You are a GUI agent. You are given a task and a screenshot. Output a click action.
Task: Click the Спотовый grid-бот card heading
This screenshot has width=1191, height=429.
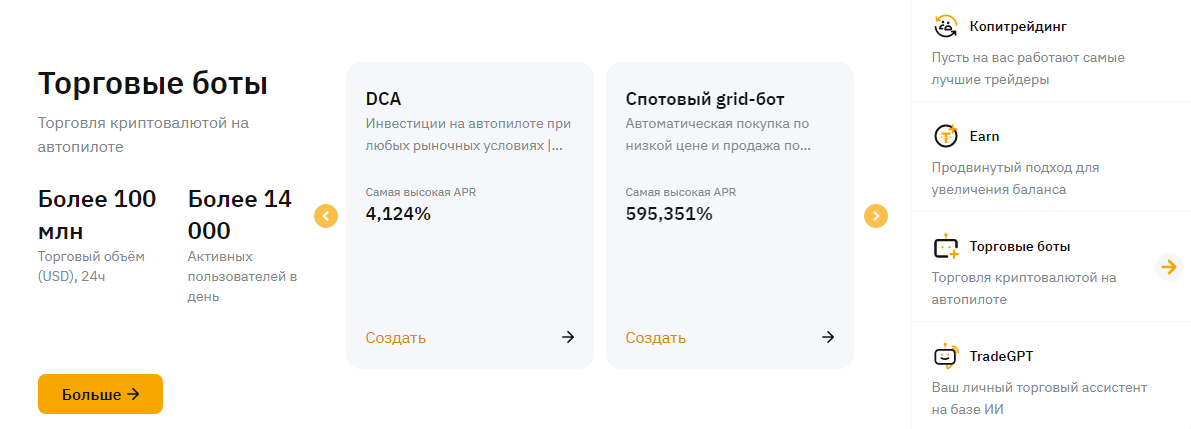click(x=705, y=99)
